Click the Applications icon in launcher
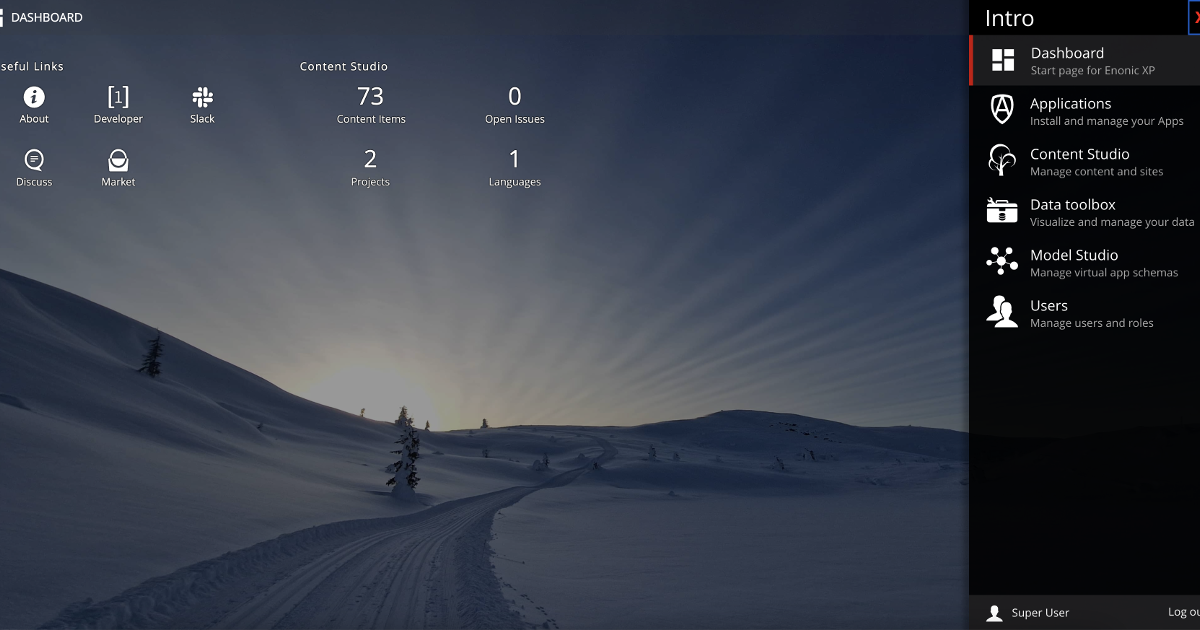This screenshot has width=1200, height=630. pyautogui.click(x=1002, y=110)
